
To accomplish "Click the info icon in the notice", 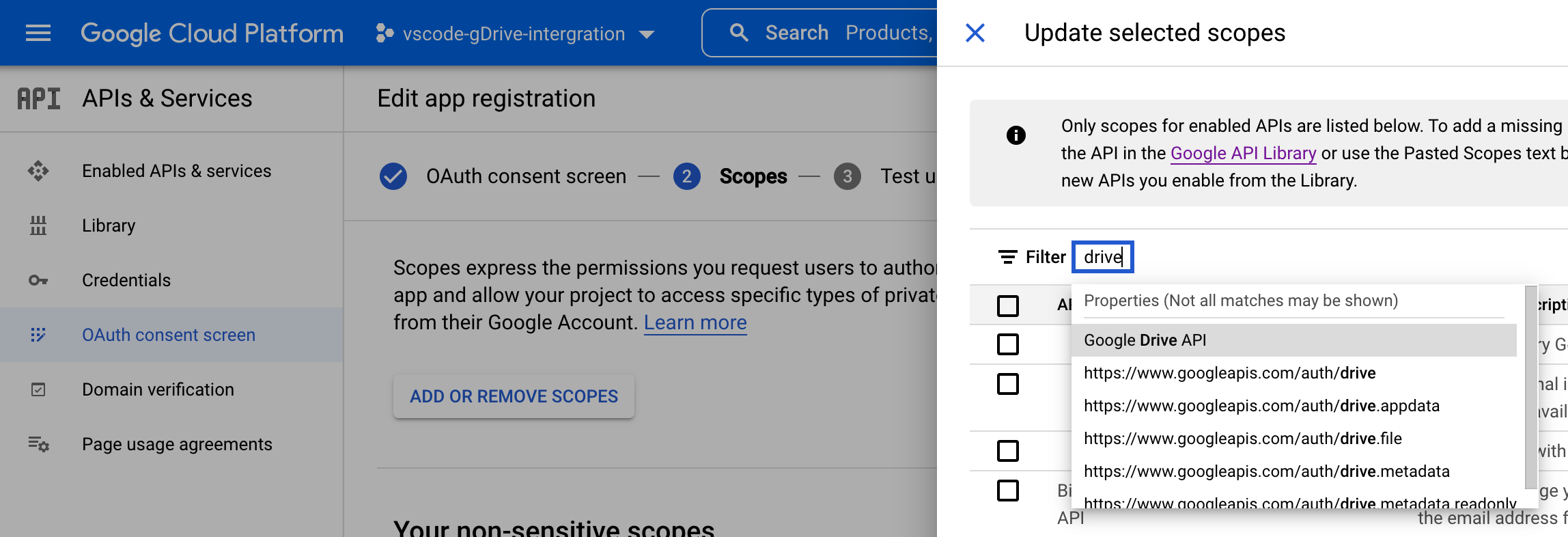I will click(1016, 135).
